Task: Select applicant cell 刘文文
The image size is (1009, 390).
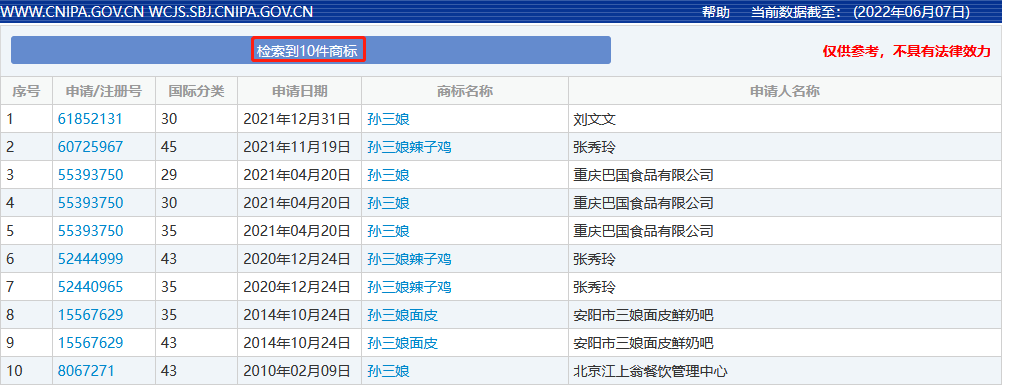Action: (595, 119)
